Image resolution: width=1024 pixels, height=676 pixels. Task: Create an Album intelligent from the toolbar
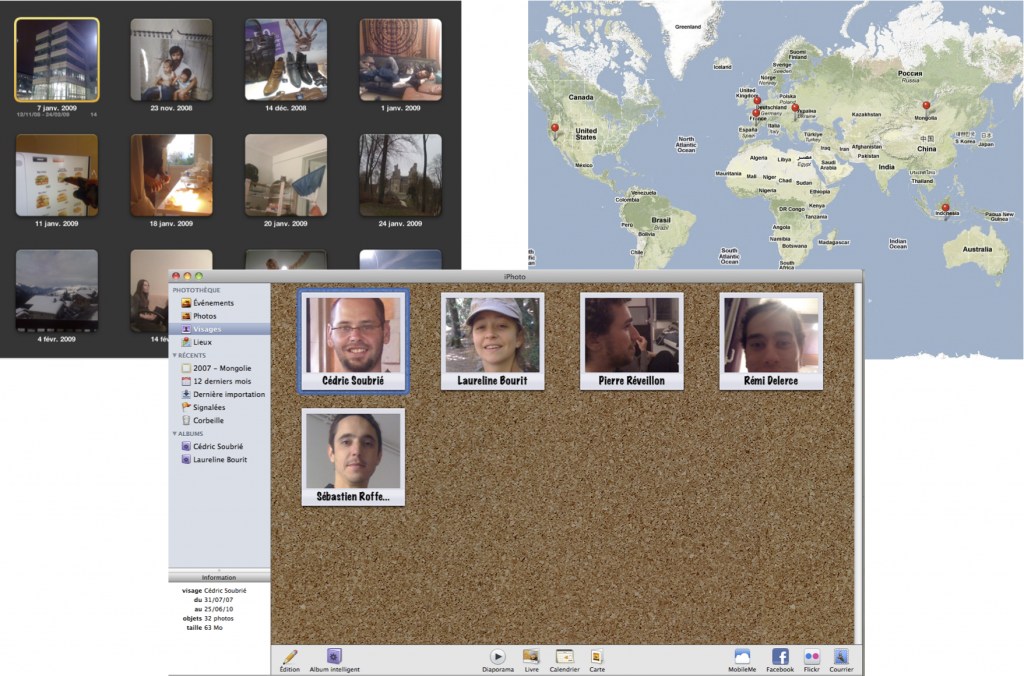(x=334, y=660)
